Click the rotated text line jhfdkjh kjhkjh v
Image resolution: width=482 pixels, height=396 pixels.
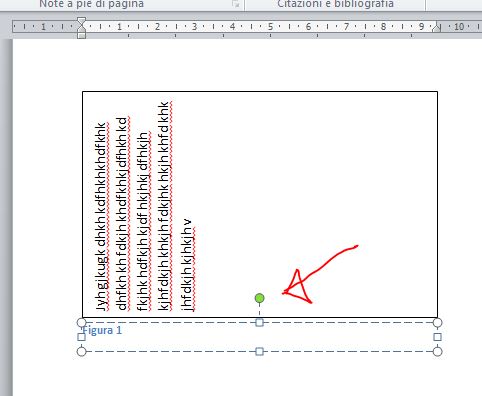click(x=189, y=265)
